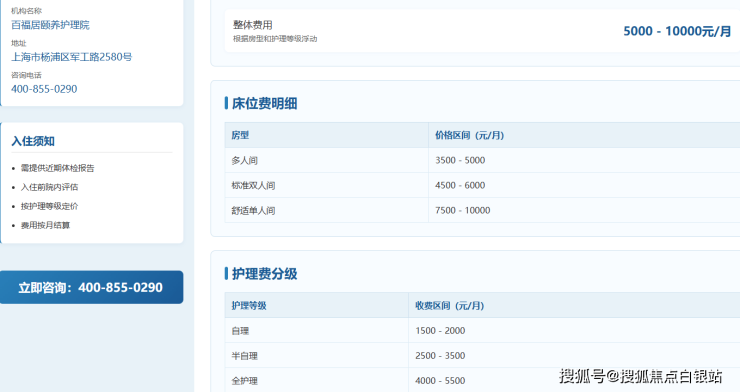Click the 护理费分级 section heading
This screenshot has width=740, height=392.
pyautogui.click(x=264, y=274)
